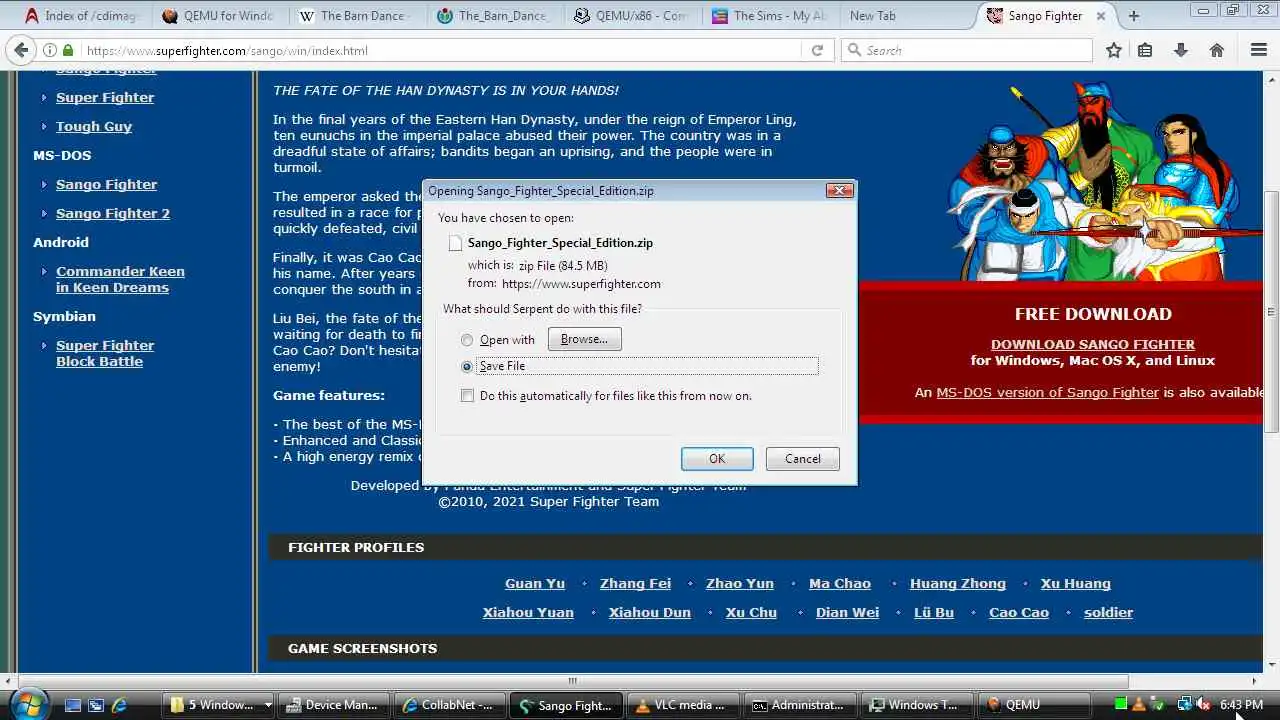Viewport: 1280px width, 720px height.
Task: Enable 'Do this automatically' checkbox
Action: tap(467, 396)
